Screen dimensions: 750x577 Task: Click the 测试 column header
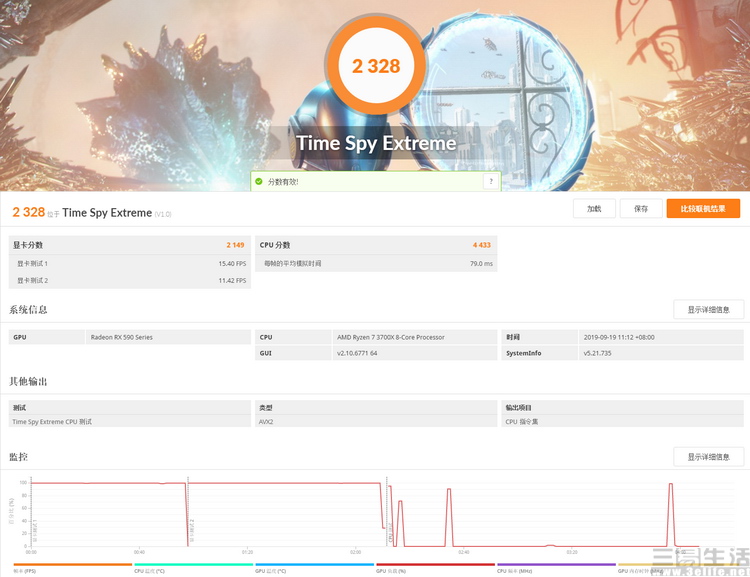pyautogui.click(x=130, y=408)
